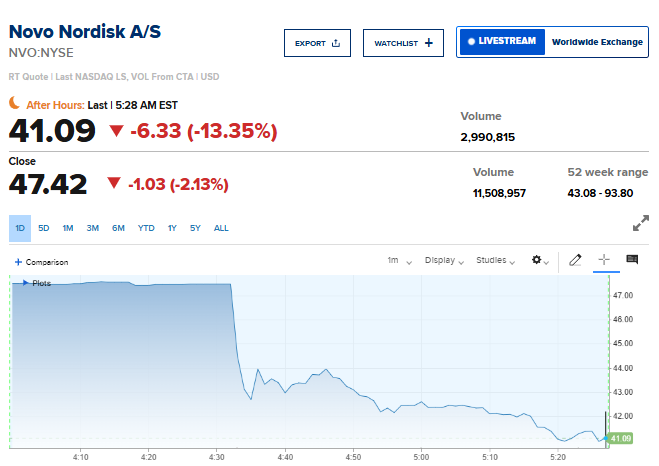Open the Display dropdown

pos(445,260)
